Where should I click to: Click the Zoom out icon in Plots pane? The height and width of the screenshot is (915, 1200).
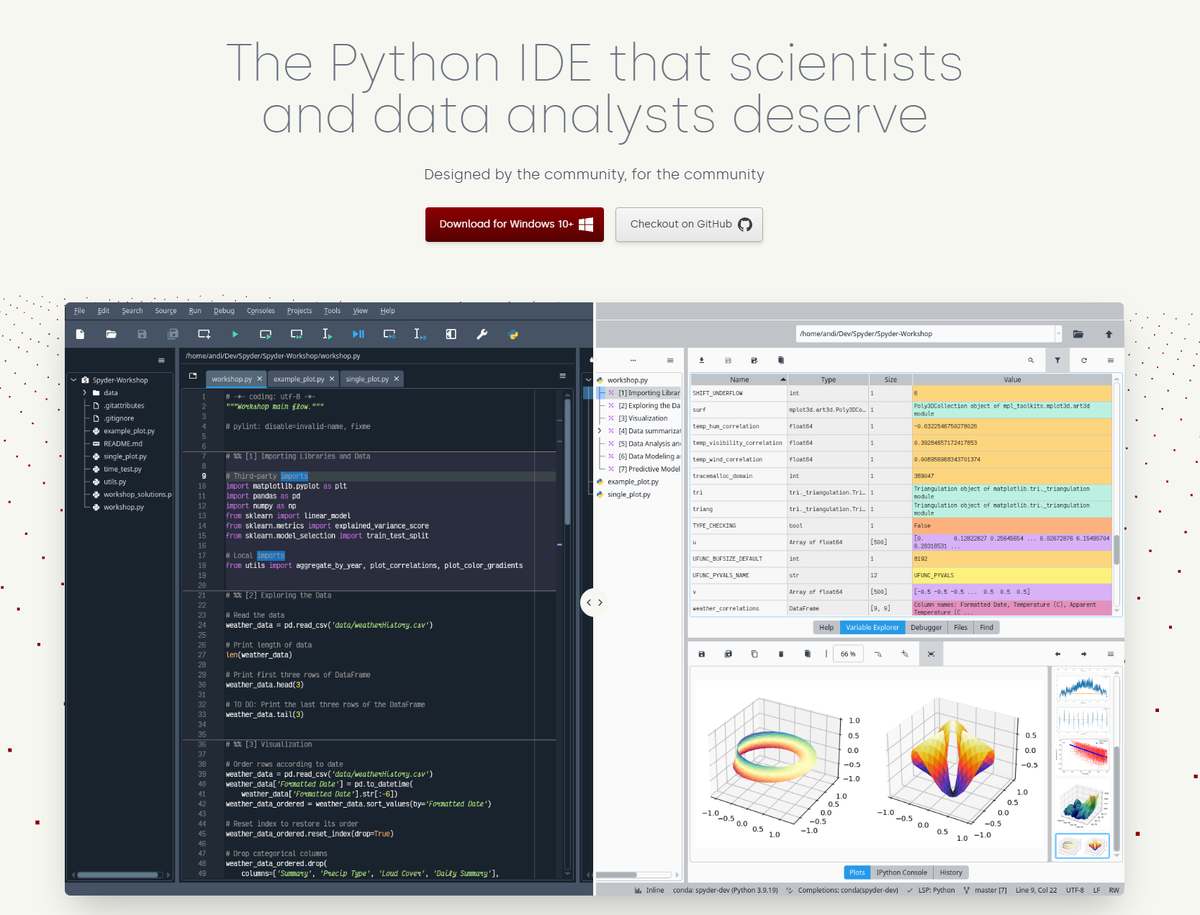(878, 654)
